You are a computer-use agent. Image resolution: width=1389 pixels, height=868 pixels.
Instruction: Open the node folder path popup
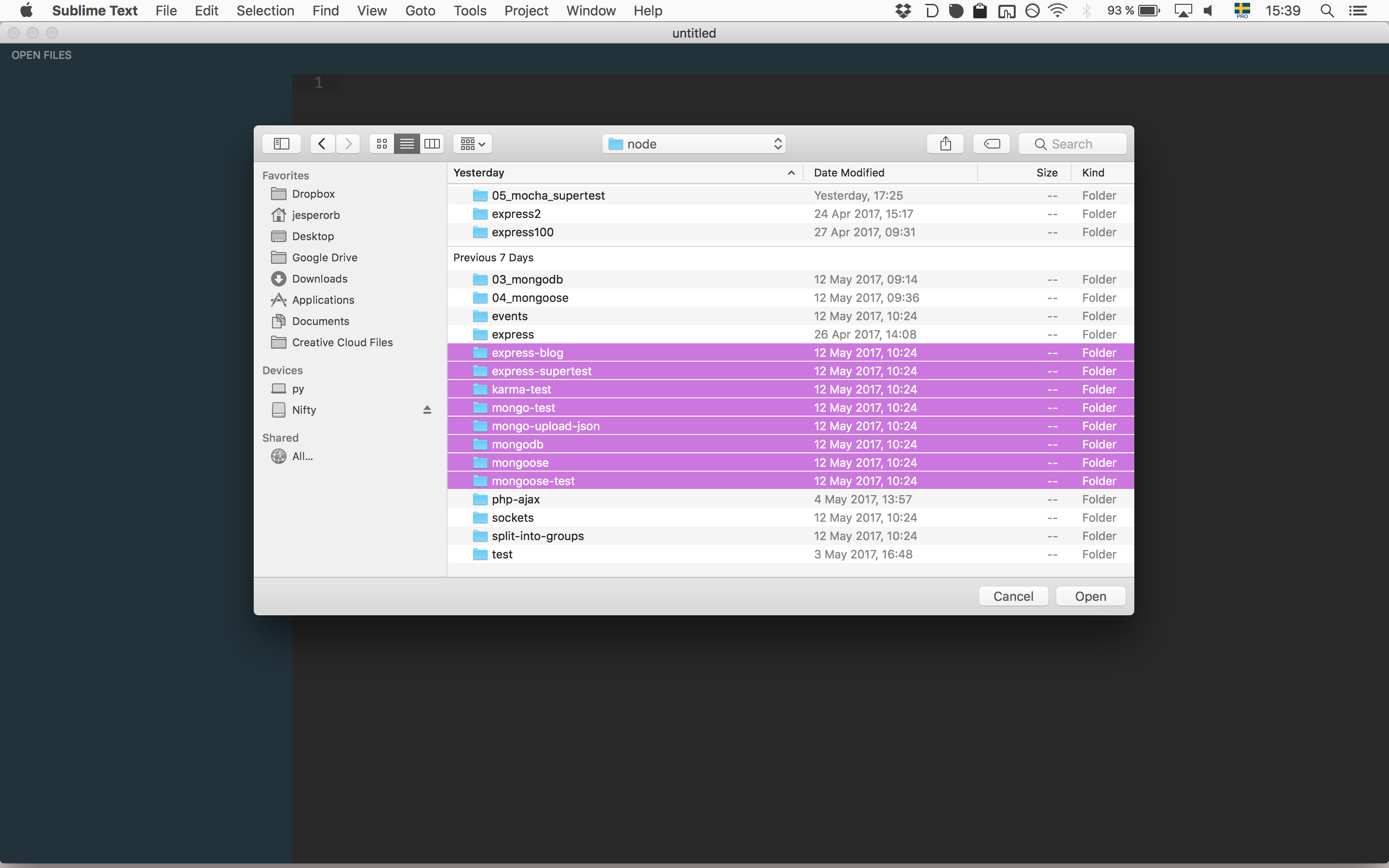694,144
